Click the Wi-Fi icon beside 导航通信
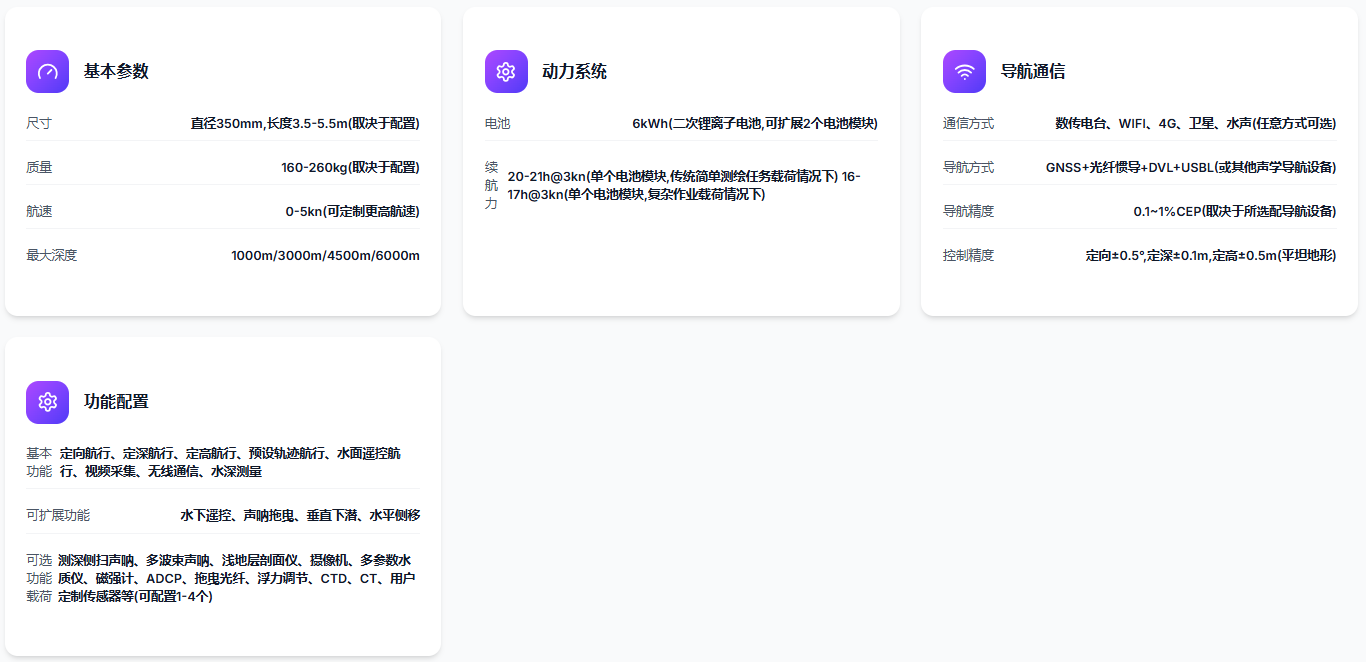The width and height of the screenshot is (1366, 662). [x=964, y=72]
